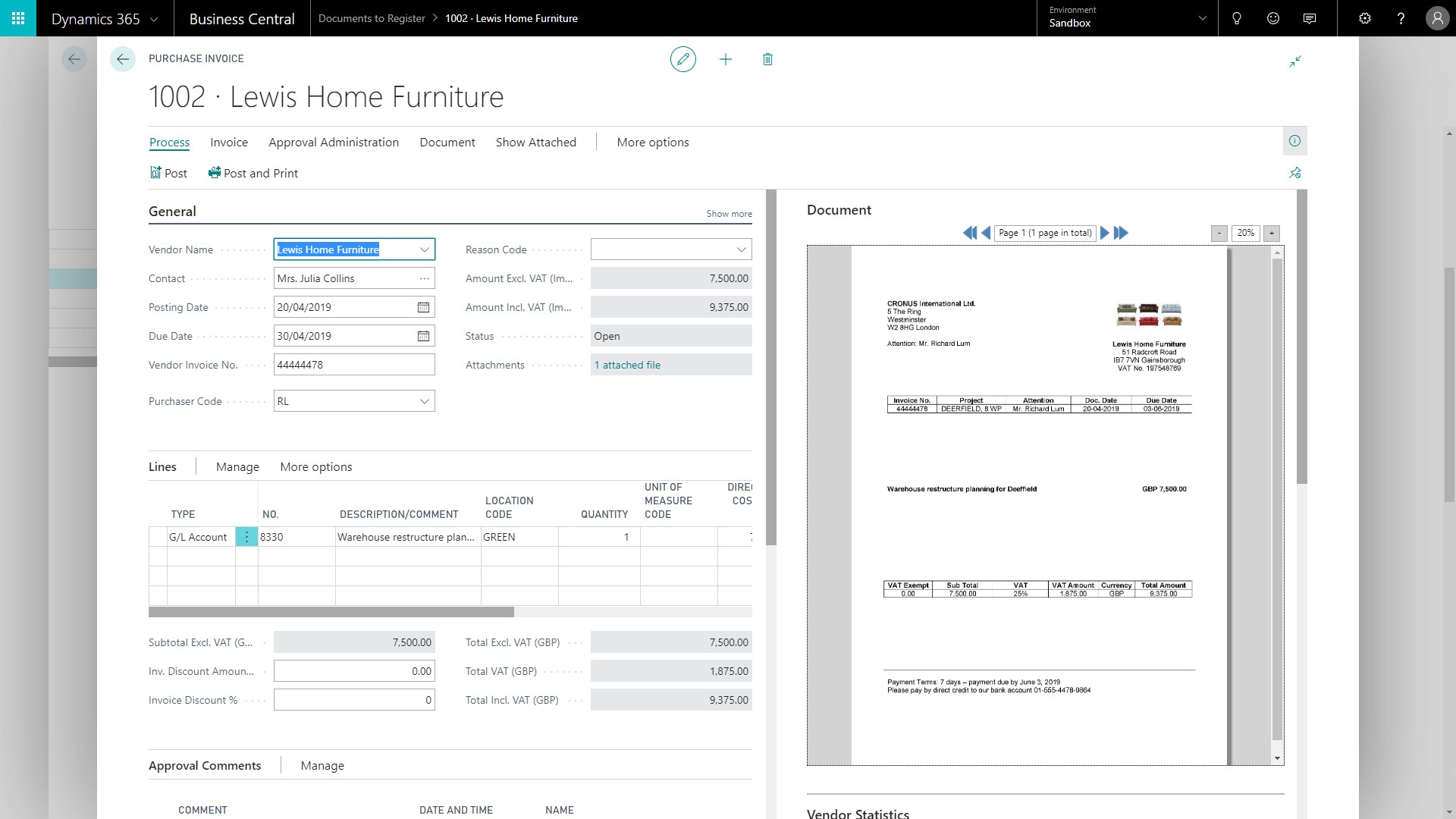Open the settings gear icon
The height and width of the screenshot is (819, 1456).
click(1365, 18)
